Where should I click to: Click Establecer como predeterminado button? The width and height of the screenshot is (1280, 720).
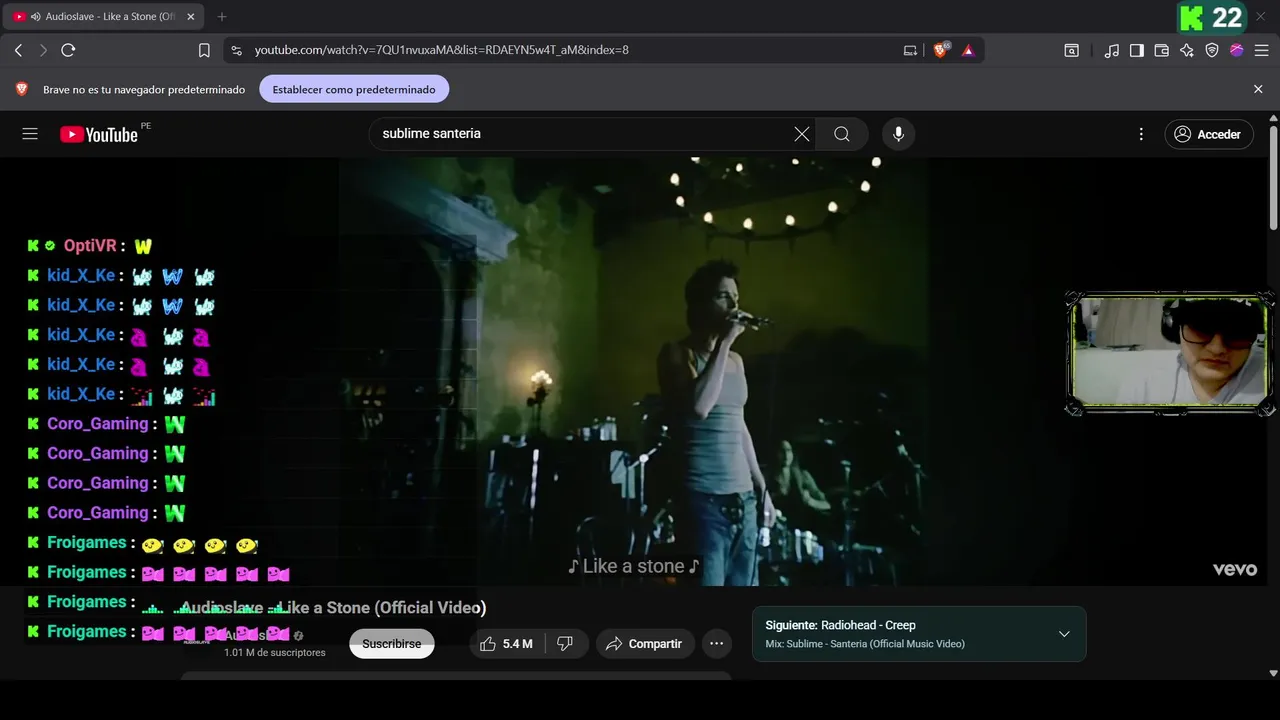click(354, 89)
